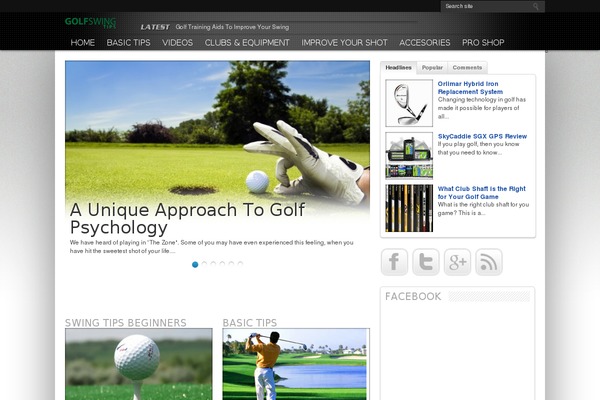The width and height of the screenshot is (600, 400).
Task: Open A Unique Approach To Golf Psychology headline
Action: (187, 219)
